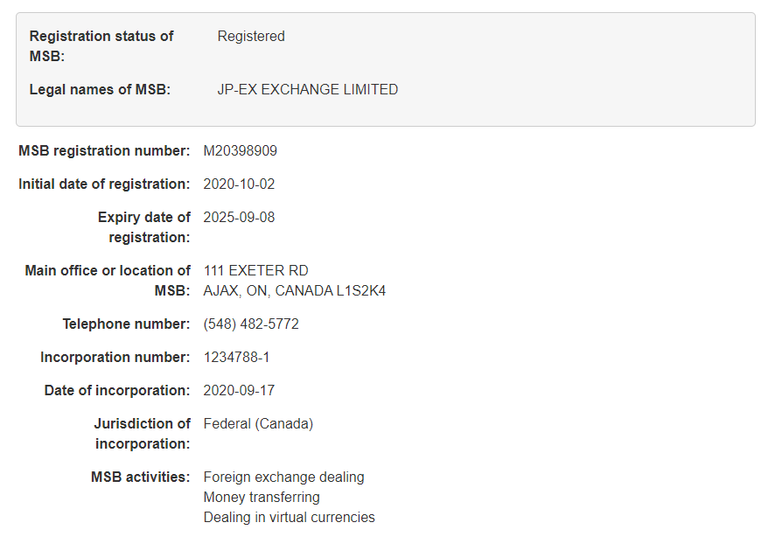This screenshot has height=543, width=768.
Task: Click the Registered status value
Action: [x=251, y=36]
